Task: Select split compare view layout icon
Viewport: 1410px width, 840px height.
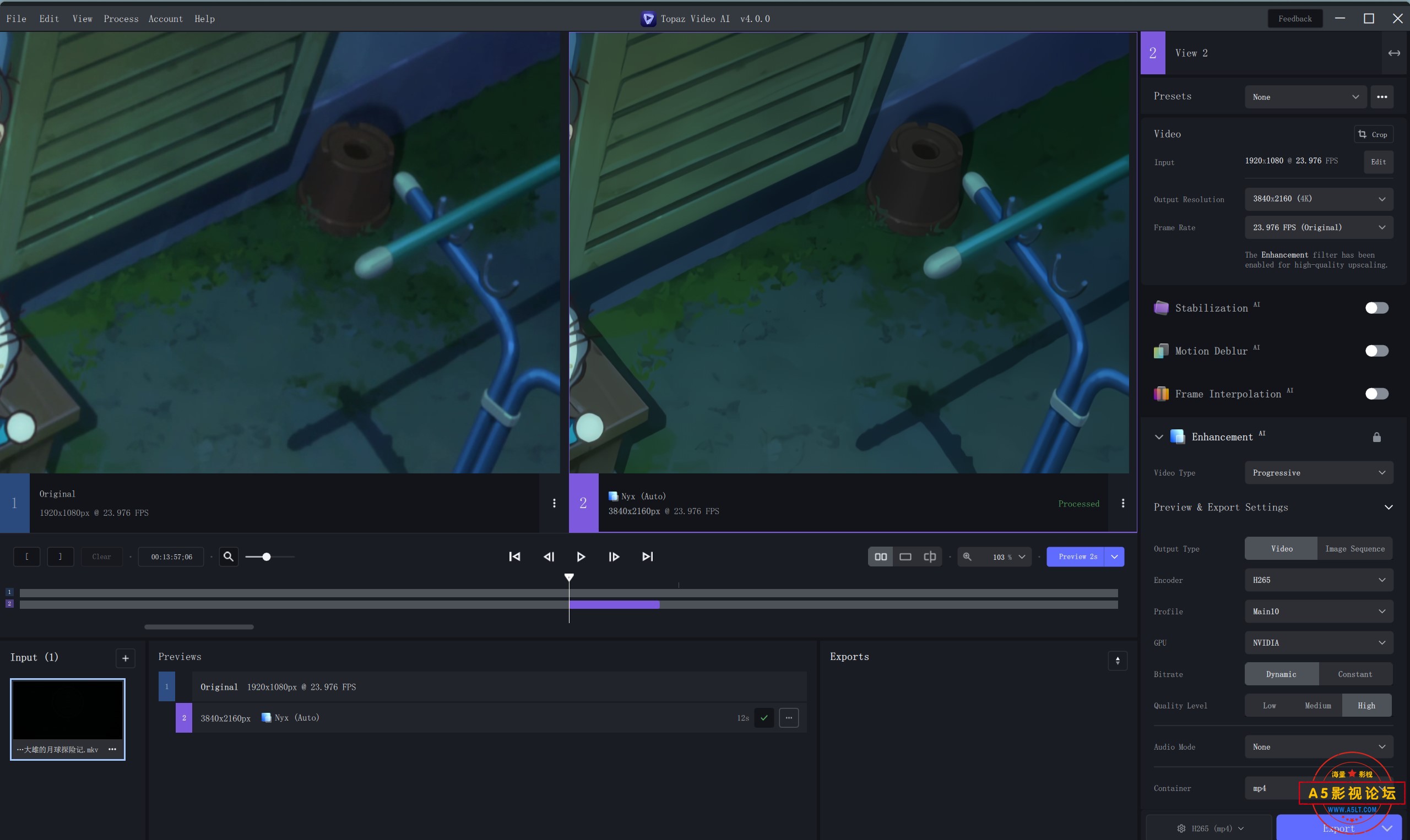Action: (x=929, y=557)
